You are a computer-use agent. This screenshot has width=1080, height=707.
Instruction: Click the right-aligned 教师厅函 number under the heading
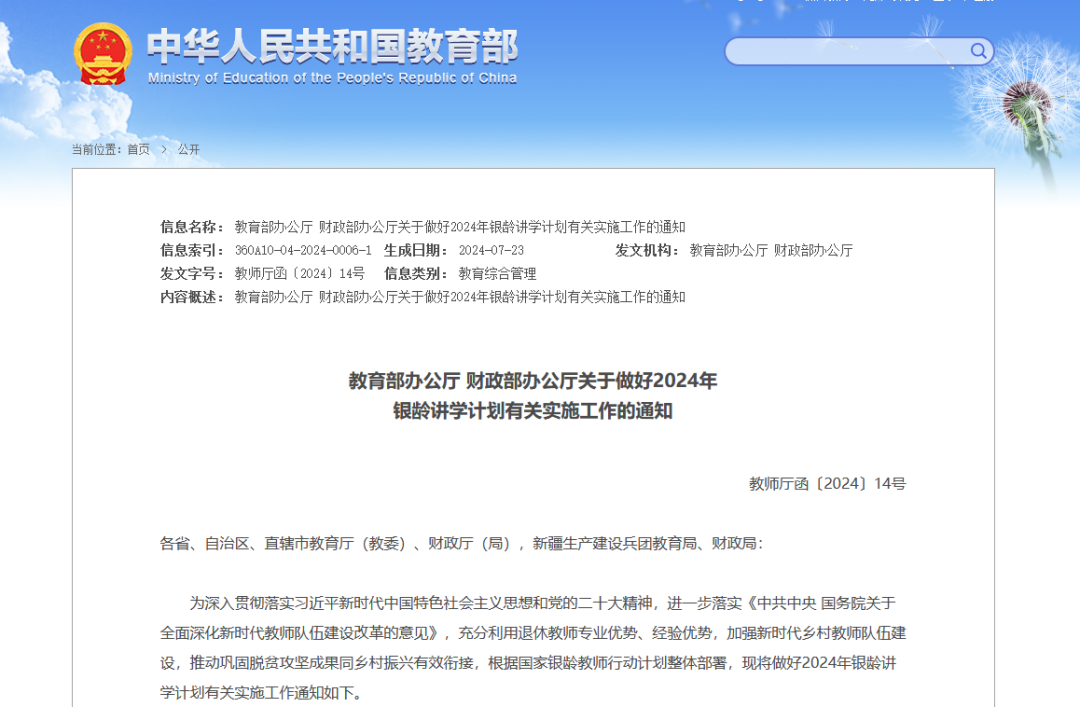tap(827, 484)
